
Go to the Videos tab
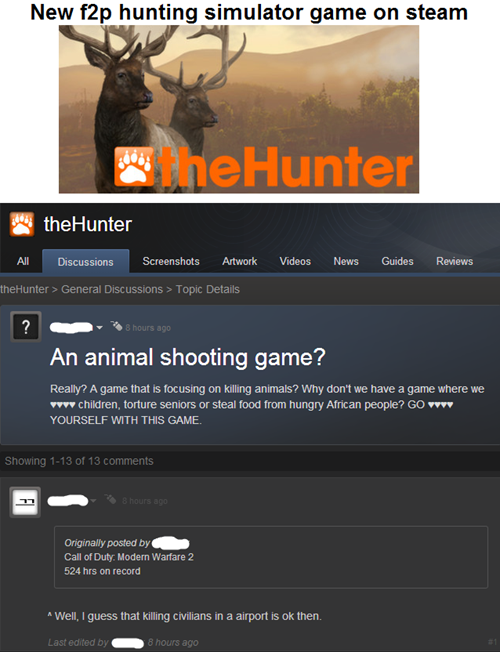click(295, 261)
